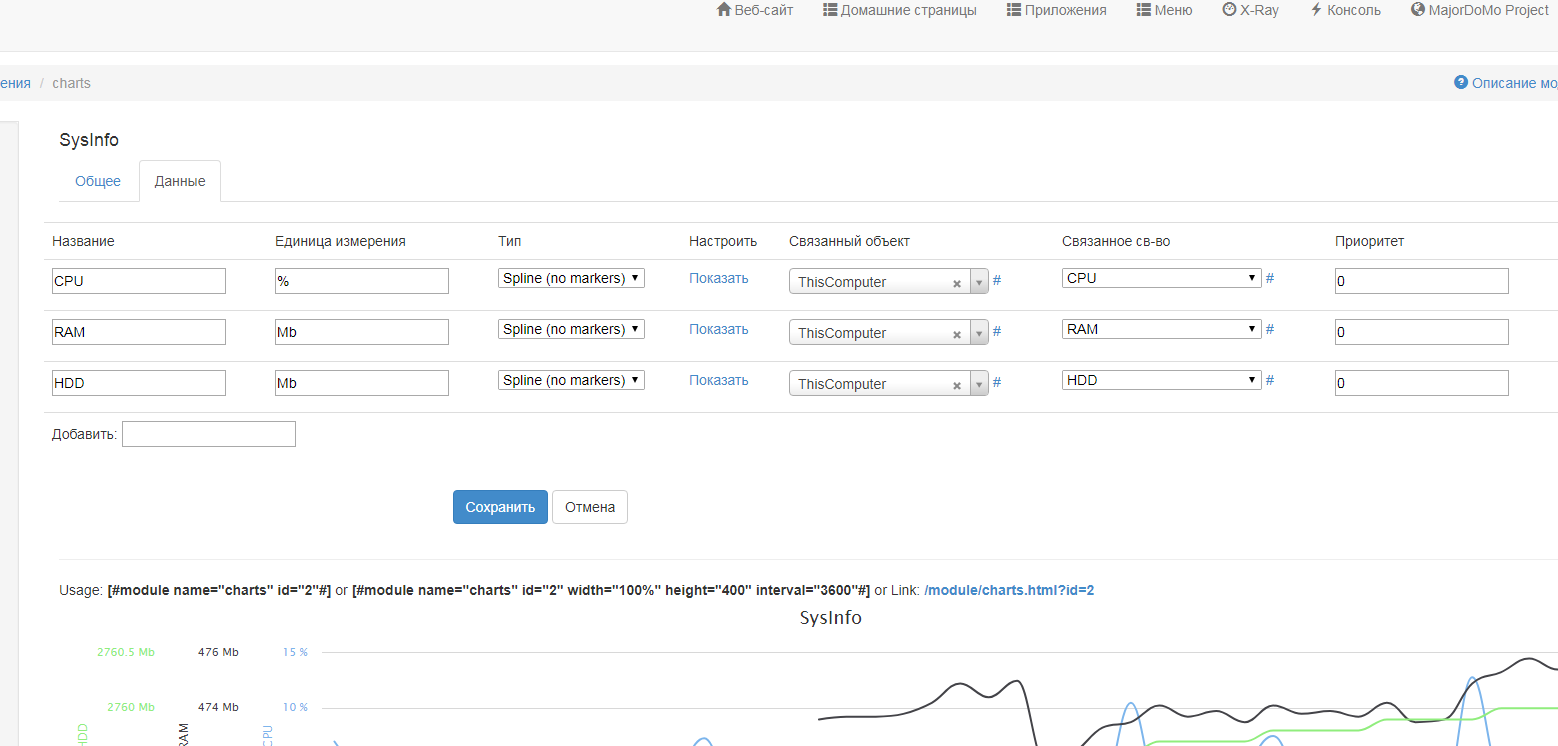Screen dimensions: 1558x746
Task: Click the Сохранить button
Action: click(x=500, y=507)
